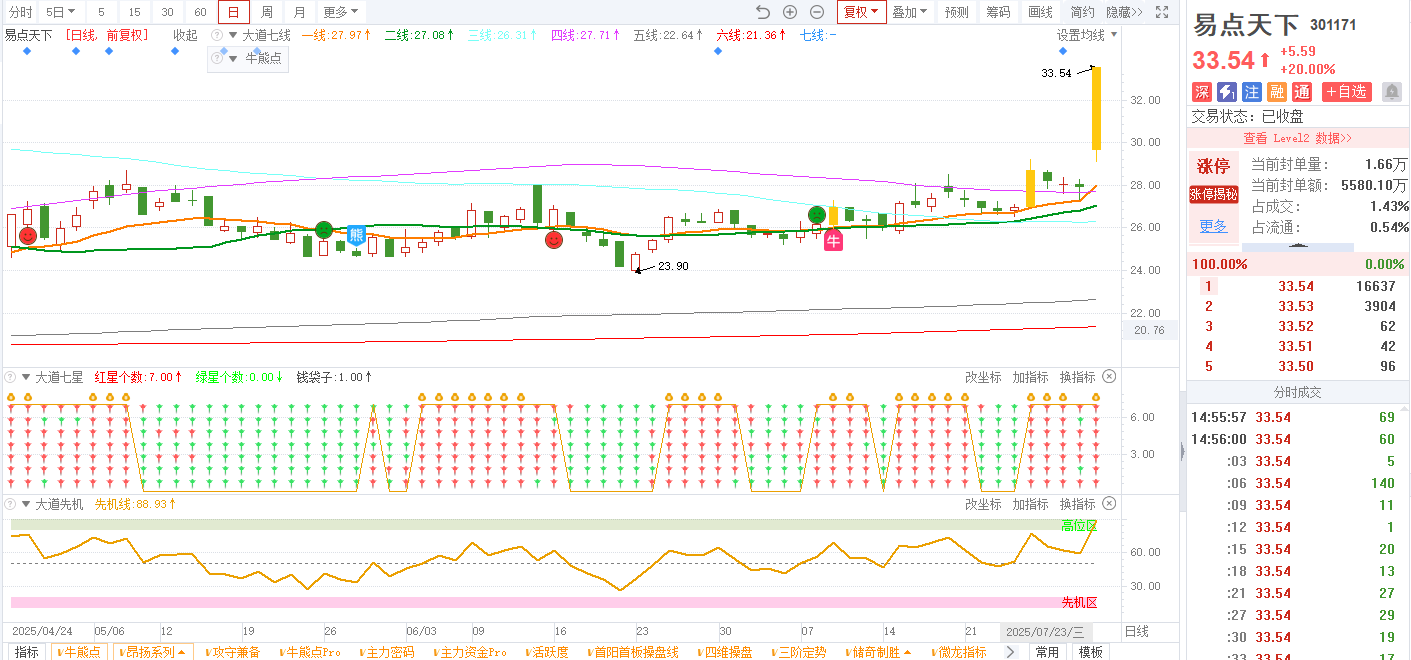Screen dimensions: 1411x660
Task: Open the 5日 period dropdown
Action: coord(61,12)
